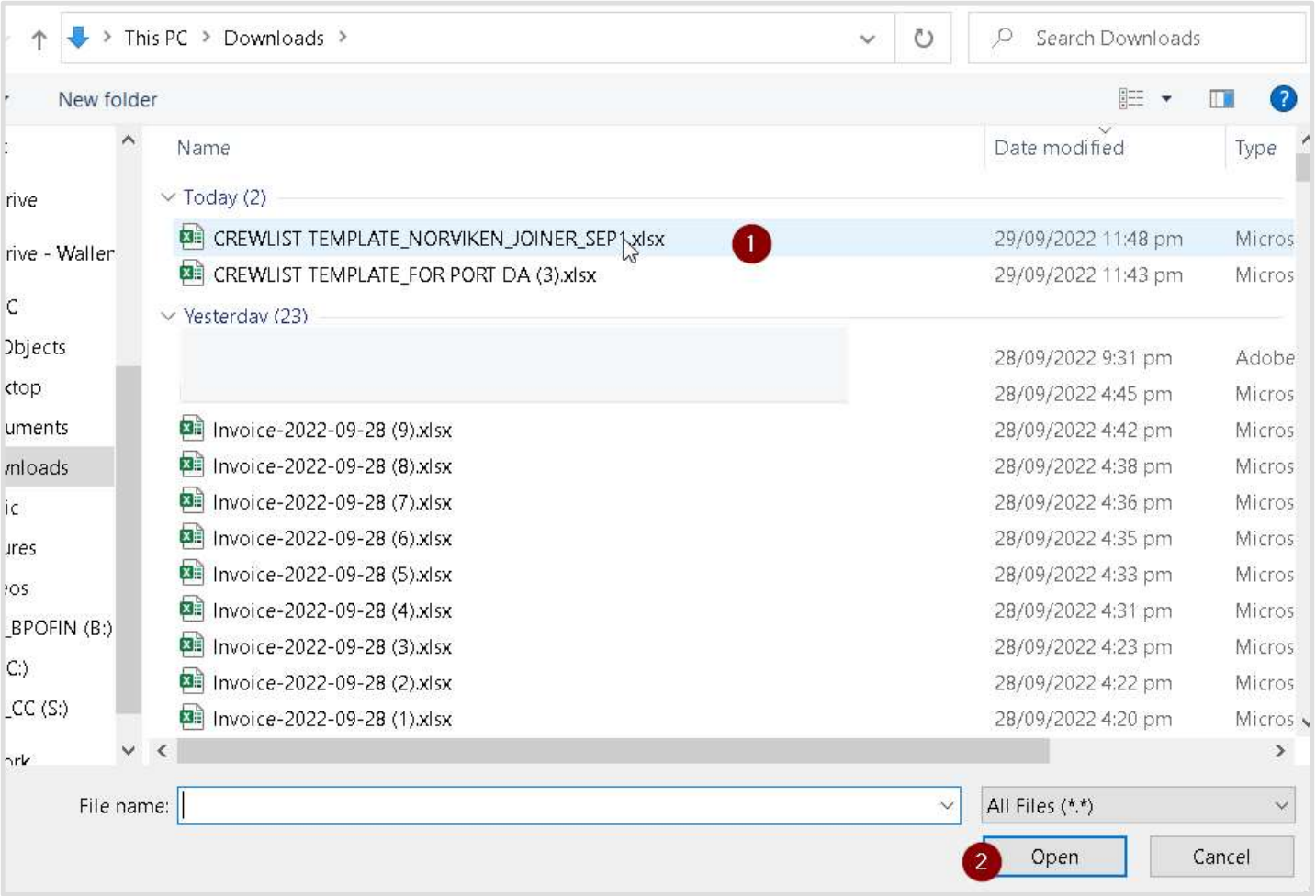Click the Up arrow navigation icon
Viewport: 1316px width, 896px height.
coord(39,39)
